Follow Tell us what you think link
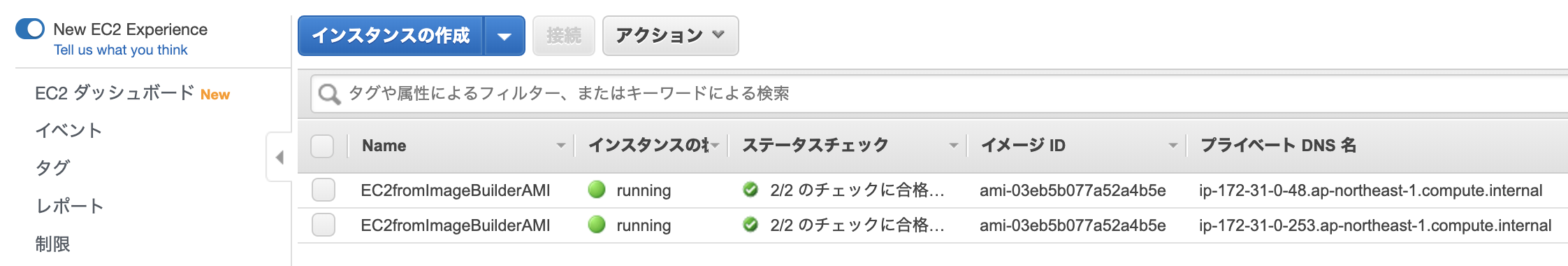The image size is (1568, 266). (121, 50)
